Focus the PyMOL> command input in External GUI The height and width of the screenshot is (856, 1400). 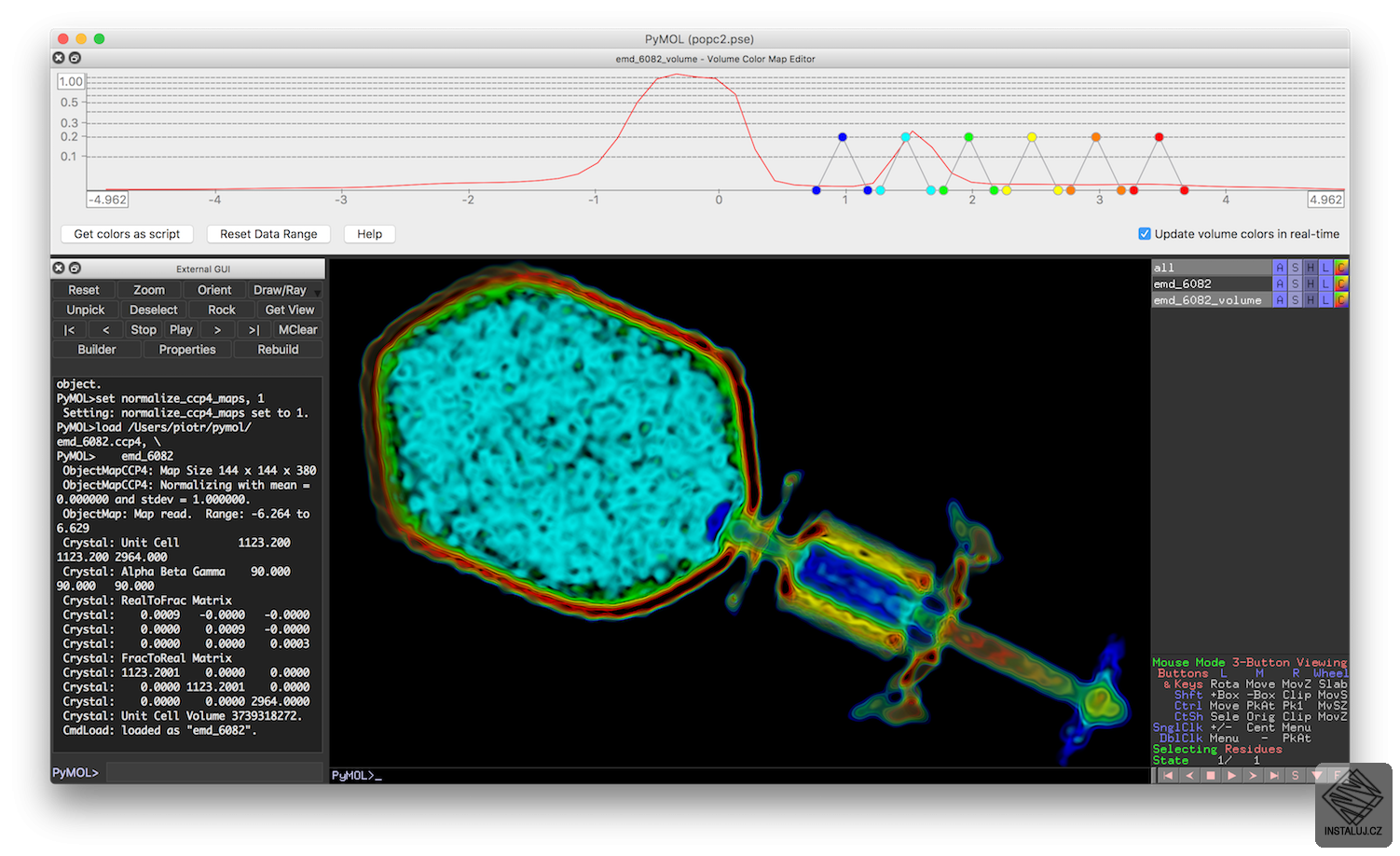[214, 772]
